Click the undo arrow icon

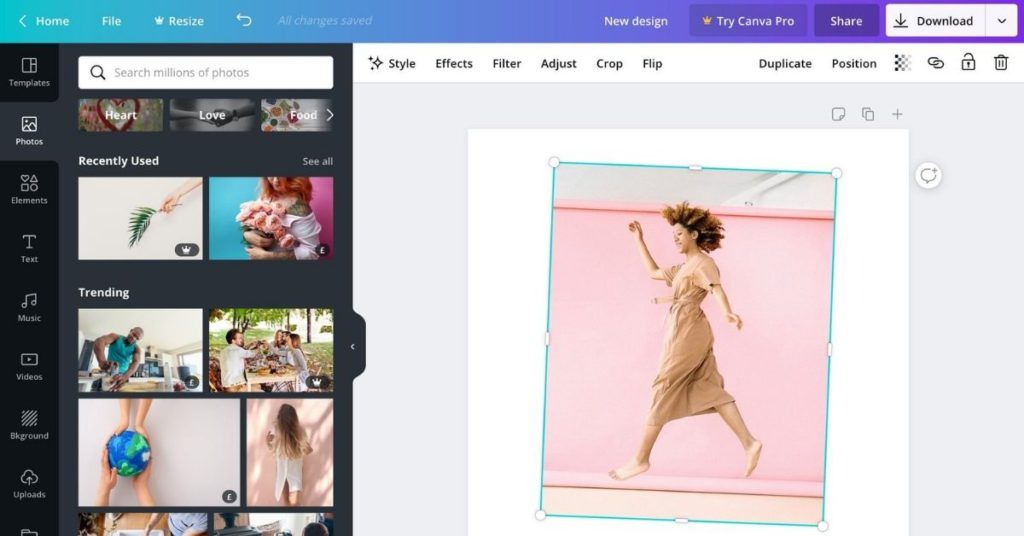pyautogui.click(x=243, y=20)
